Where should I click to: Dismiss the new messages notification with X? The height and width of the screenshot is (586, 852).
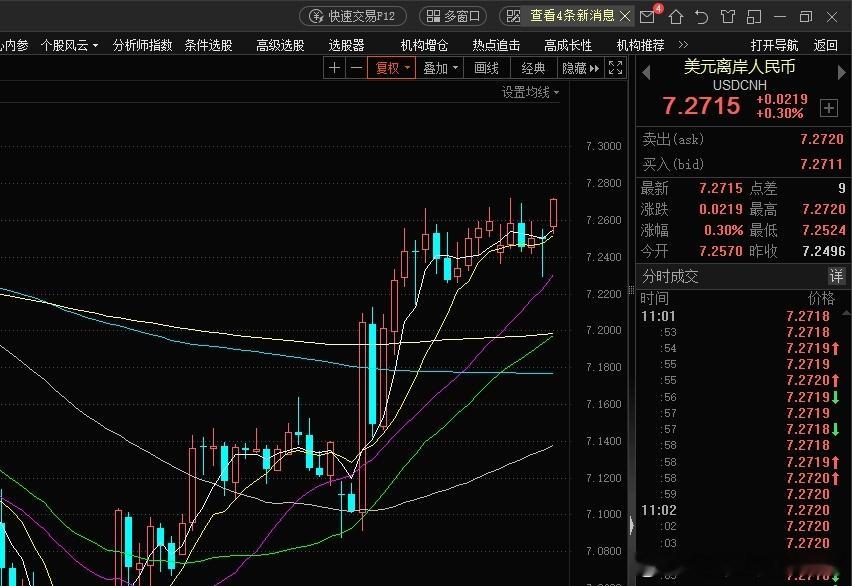[625, 16]
